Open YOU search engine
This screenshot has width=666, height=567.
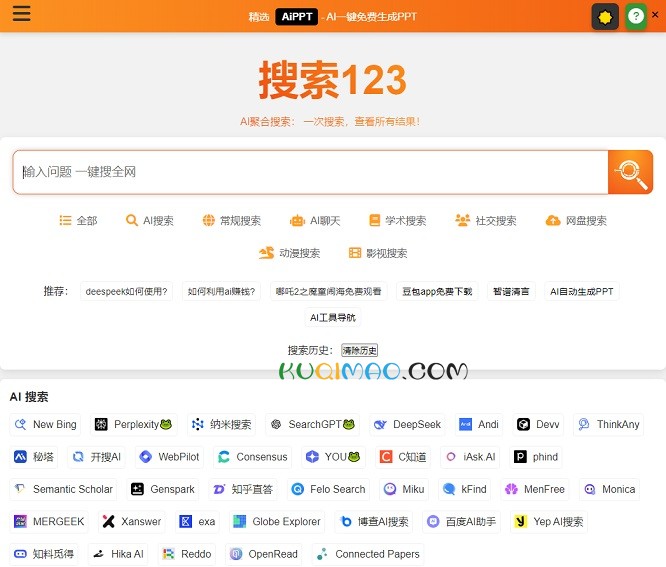click(333, 457)
